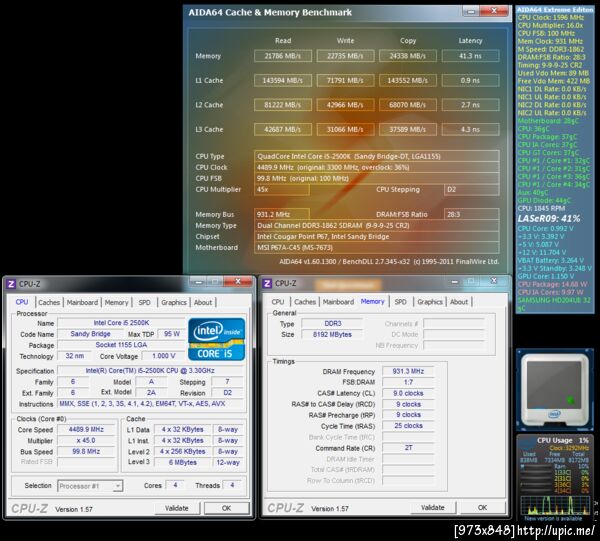Open the Graphics tab in left CPU-Z window
The height and width of the screenshot is (541, 600).
point(174,302)
